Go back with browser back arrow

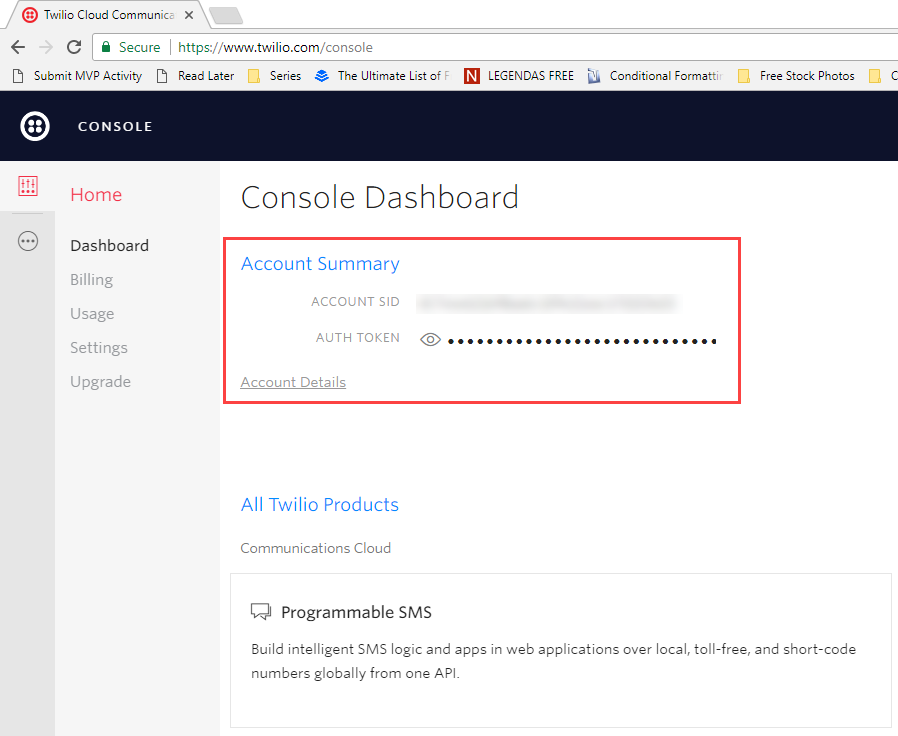point(18,47)
